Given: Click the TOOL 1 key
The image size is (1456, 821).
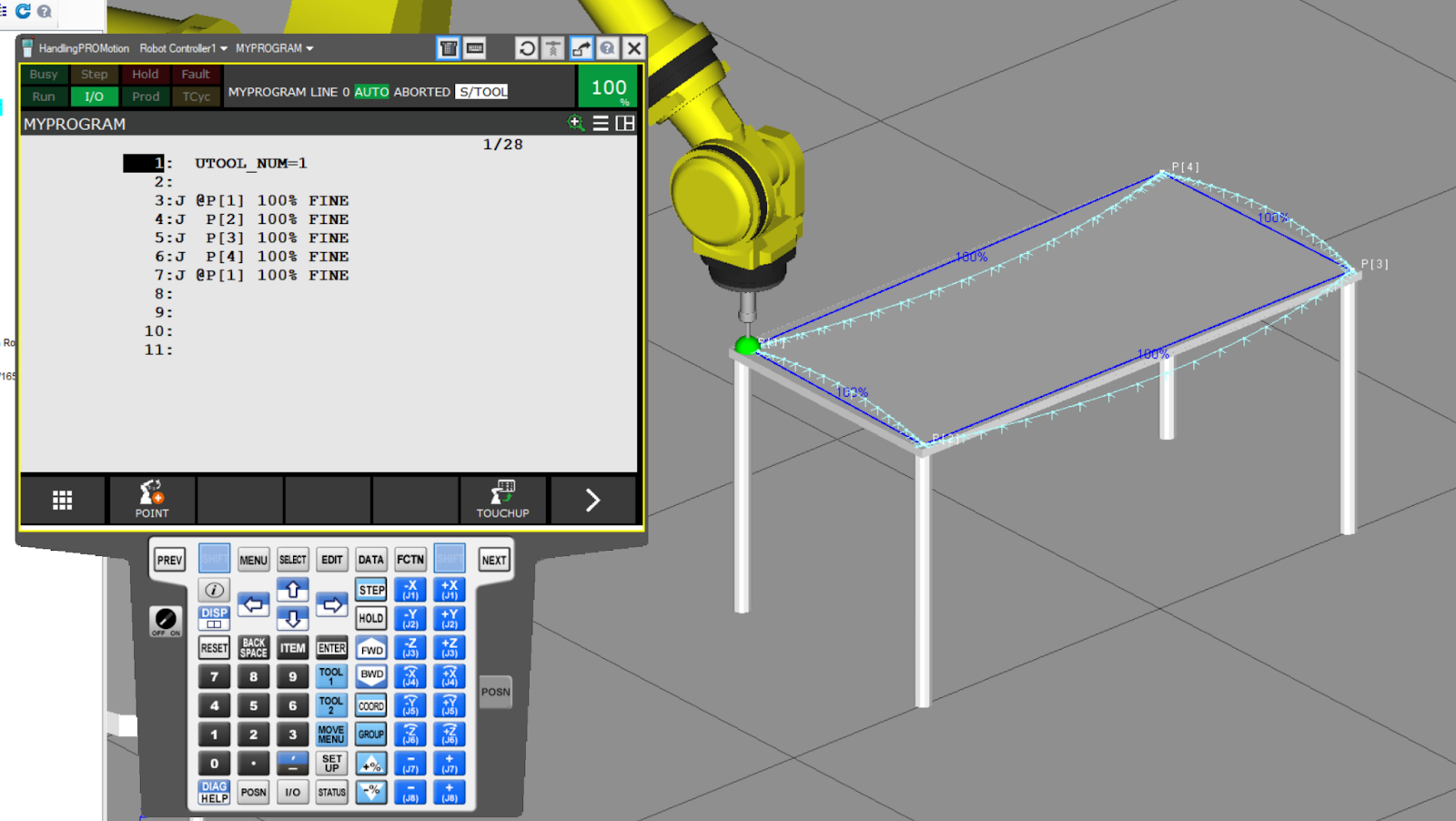Looking at the screenshot, I should click(x=331, y=676).
